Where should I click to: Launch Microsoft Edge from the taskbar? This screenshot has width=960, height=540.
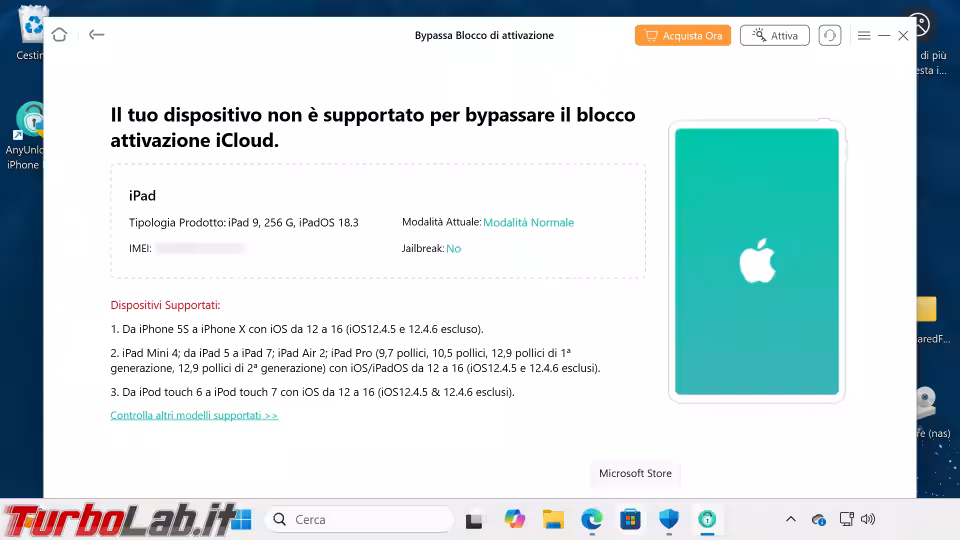(592, 519)
